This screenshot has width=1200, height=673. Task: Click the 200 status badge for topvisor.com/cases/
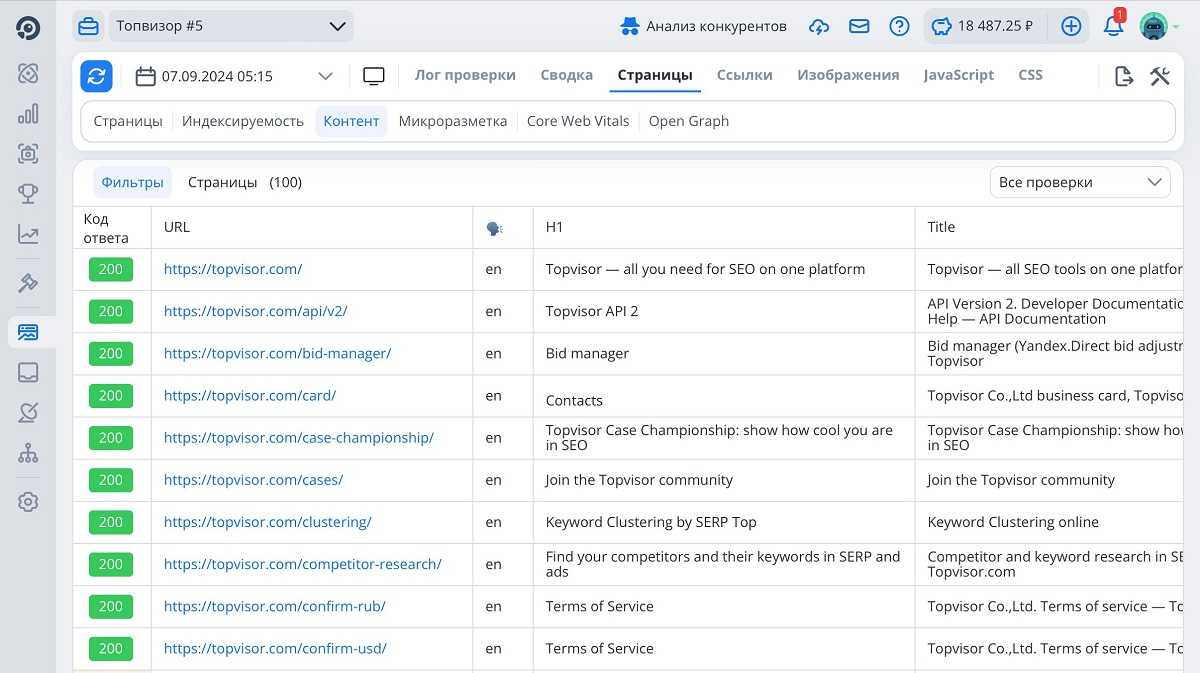[x=110, y=479]
